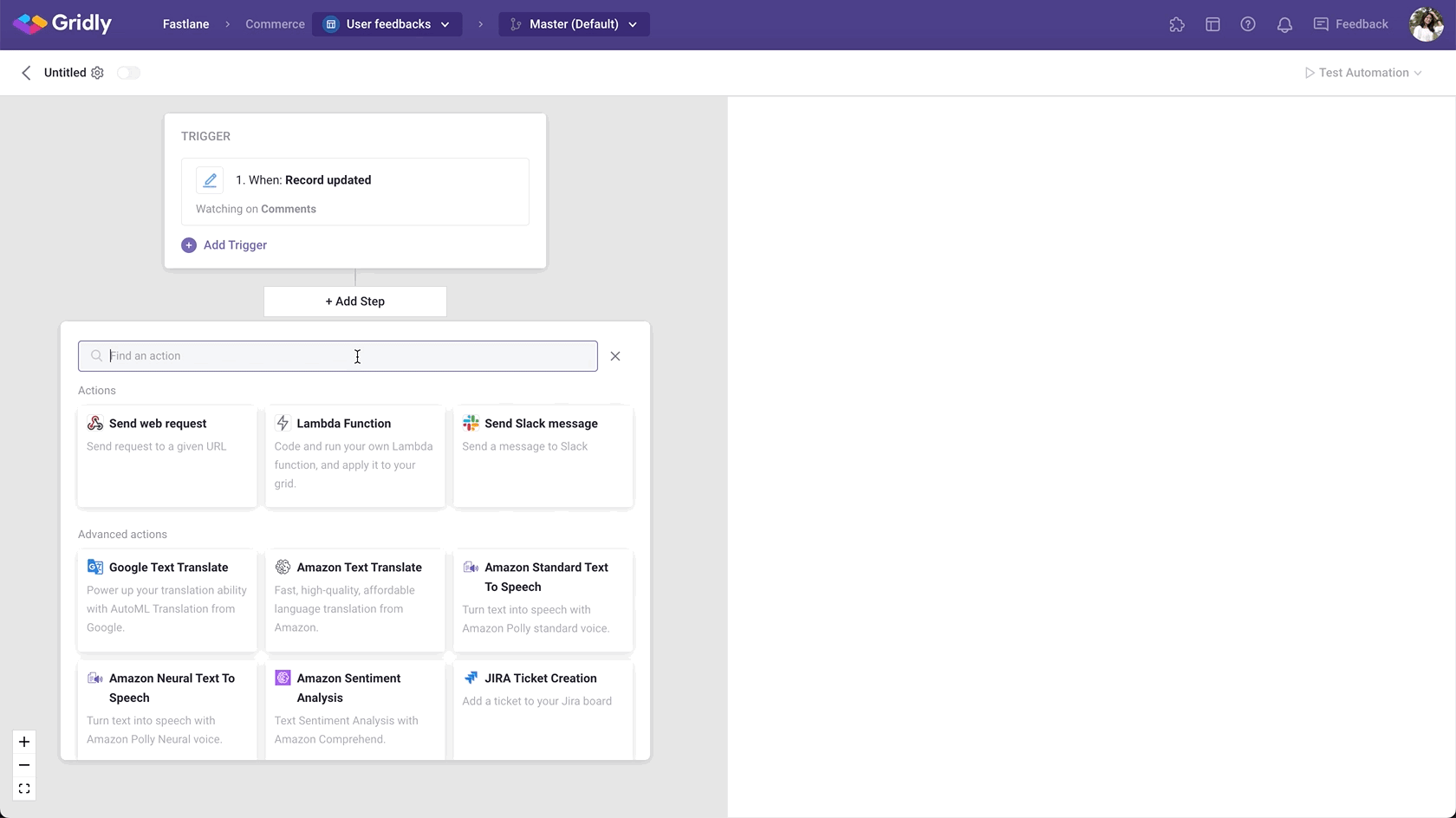Screen dimensions: 1456x818
Task: Click the + Add Step button
Action: 355,302
